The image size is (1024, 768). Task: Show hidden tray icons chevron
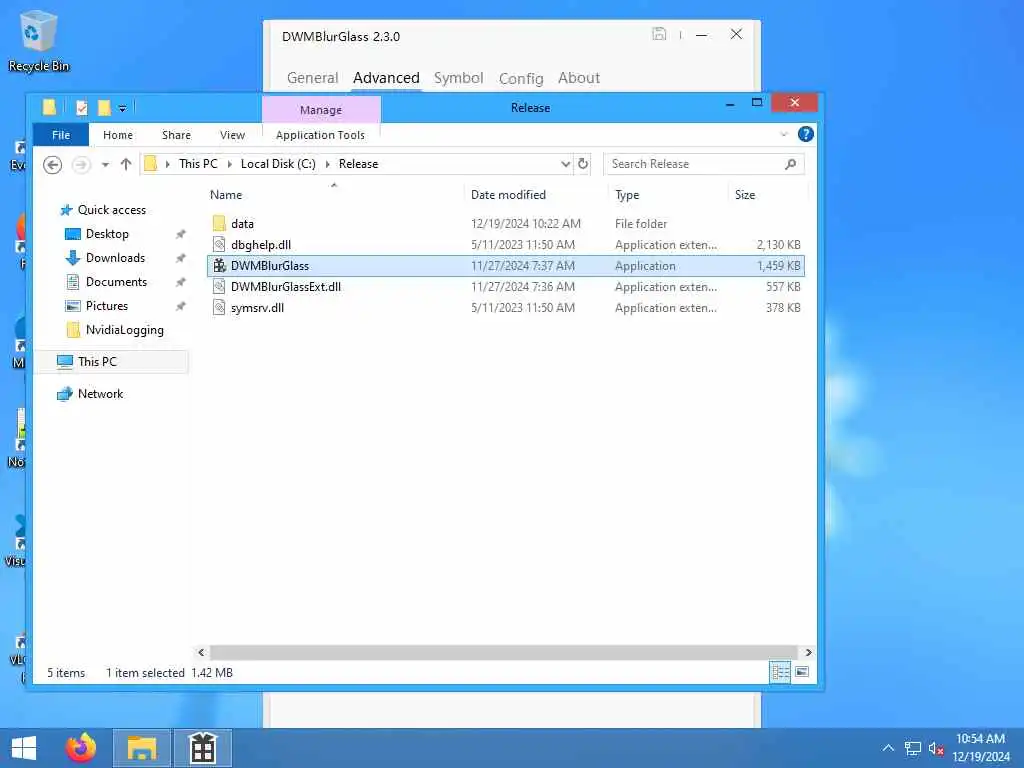[888, 748]
